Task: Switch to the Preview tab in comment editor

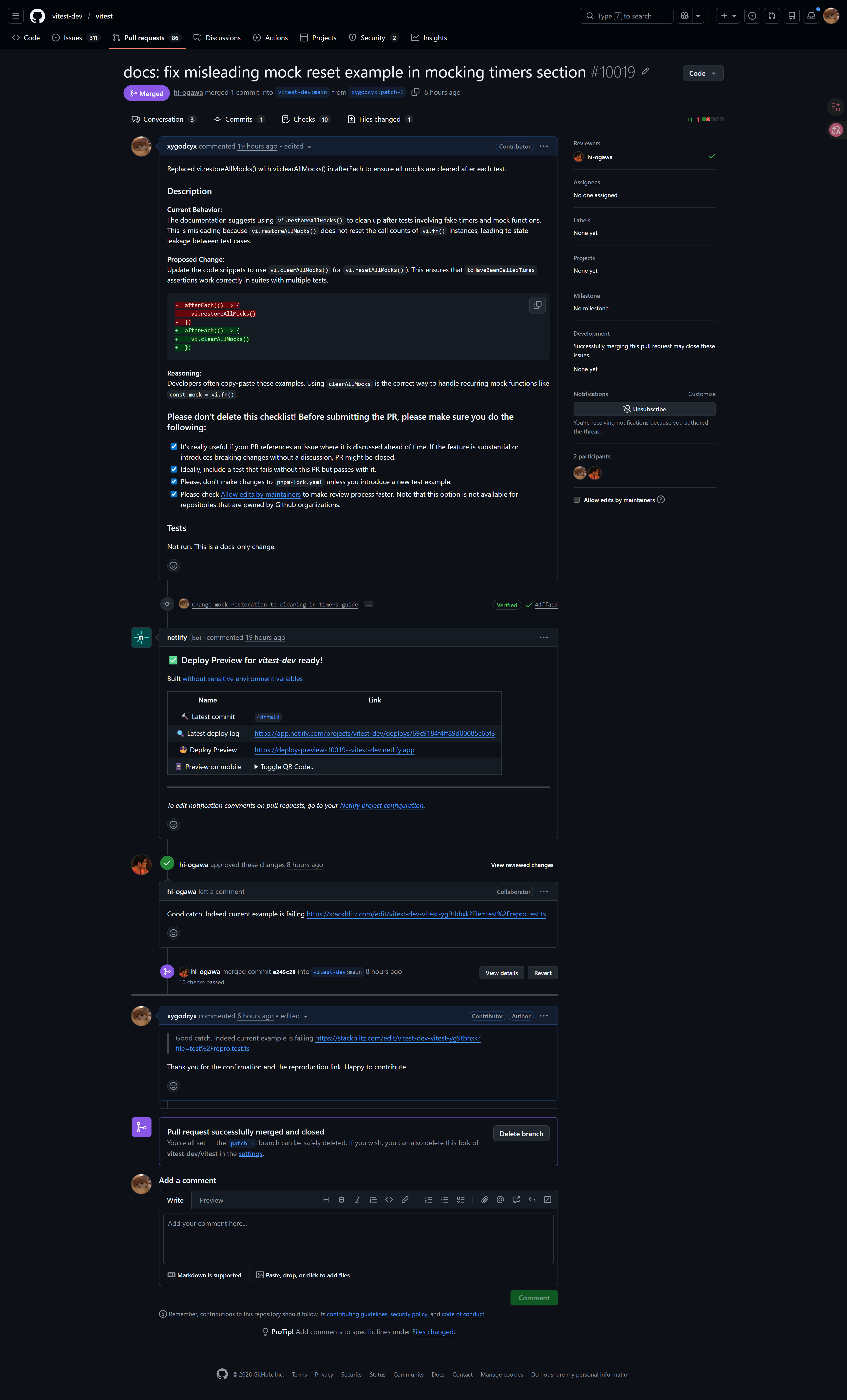Action: pyautogui.click(x=211, y=1199)
